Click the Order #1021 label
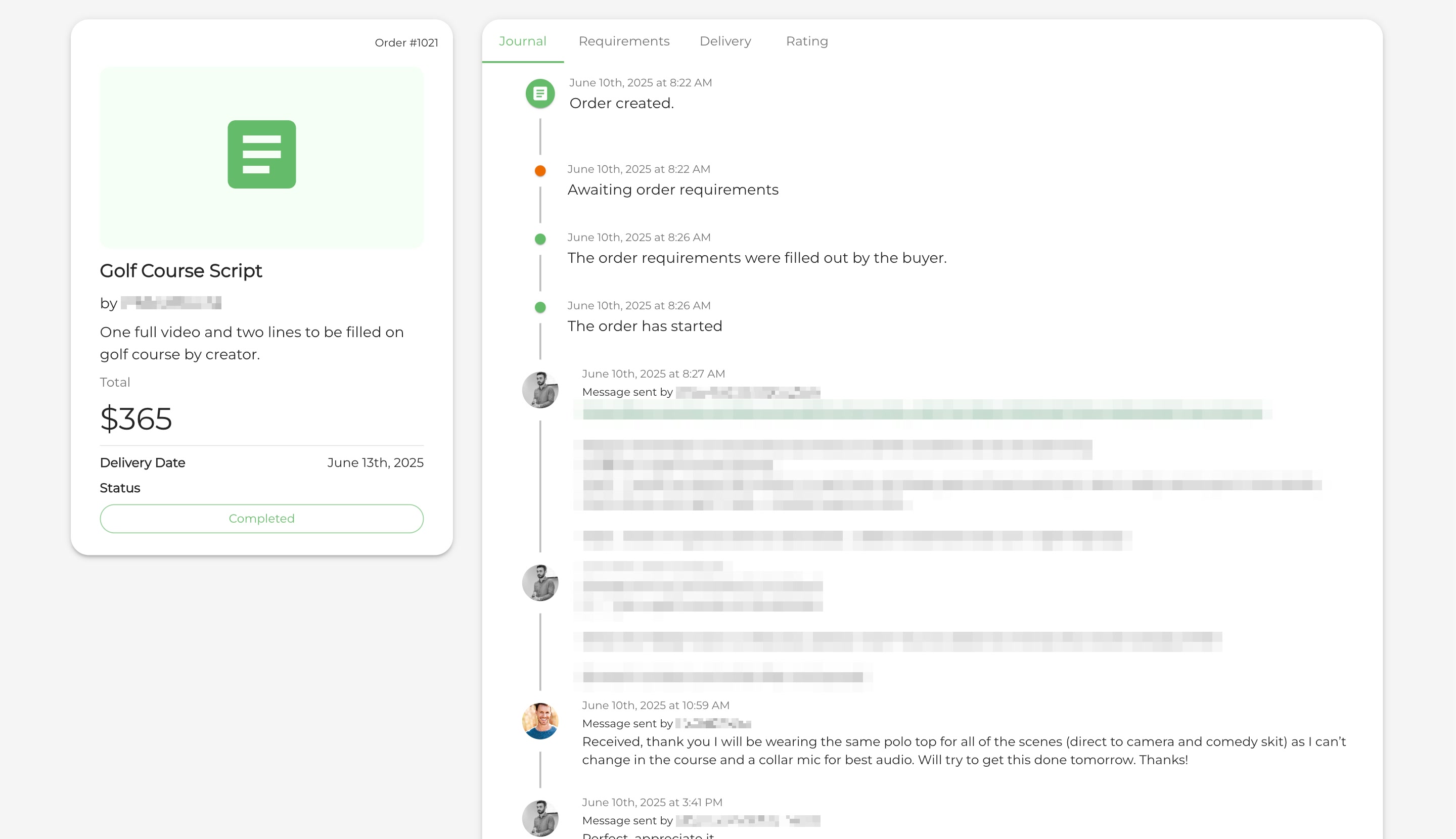 406,42
